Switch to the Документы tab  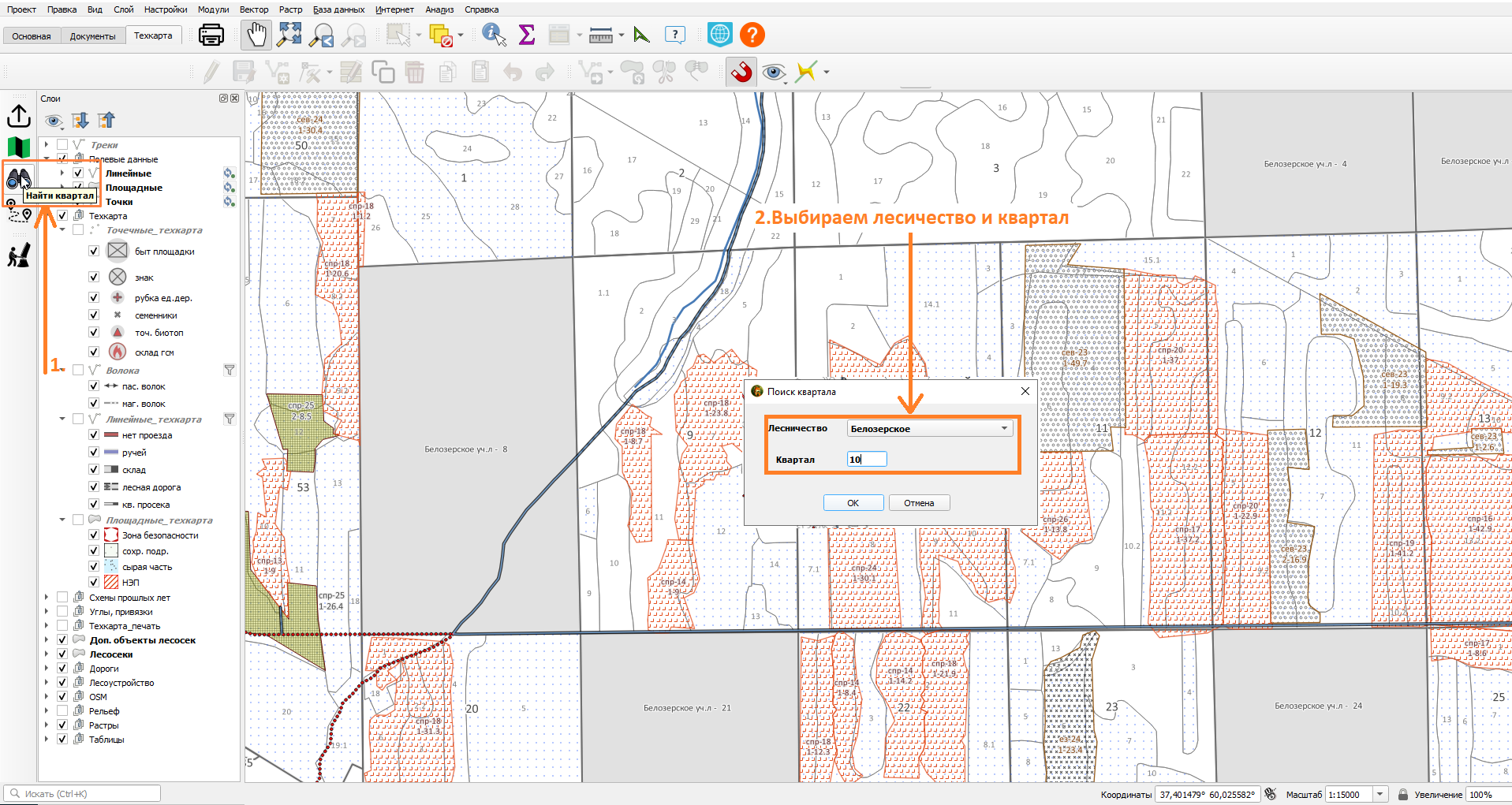(x=92, y=36)
